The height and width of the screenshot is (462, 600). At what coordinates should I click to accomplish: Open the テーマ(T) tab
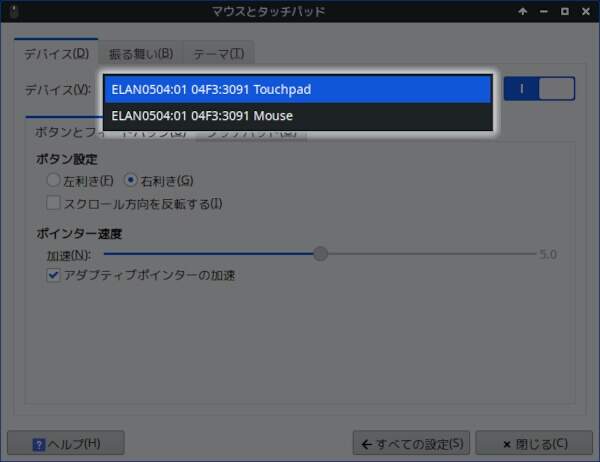coord(218,54)
